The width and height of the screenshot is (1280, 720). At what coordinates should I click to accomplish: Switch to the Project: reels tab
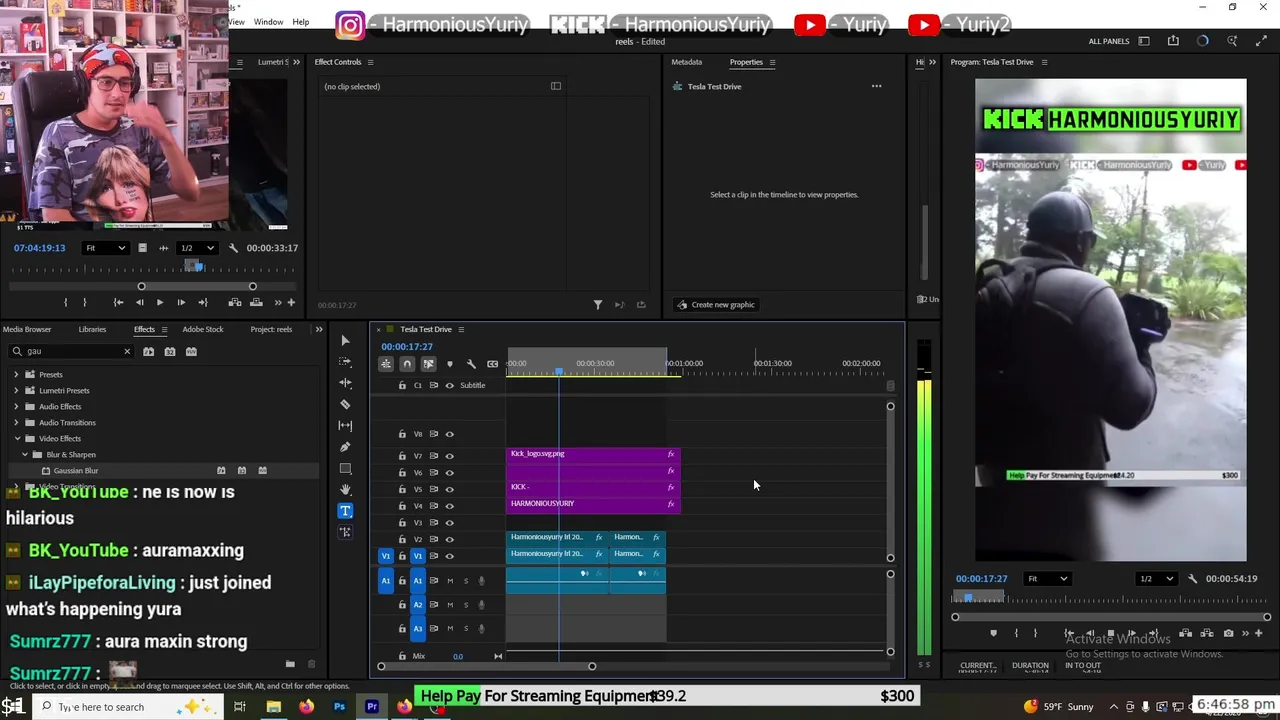tap(271, 329)
